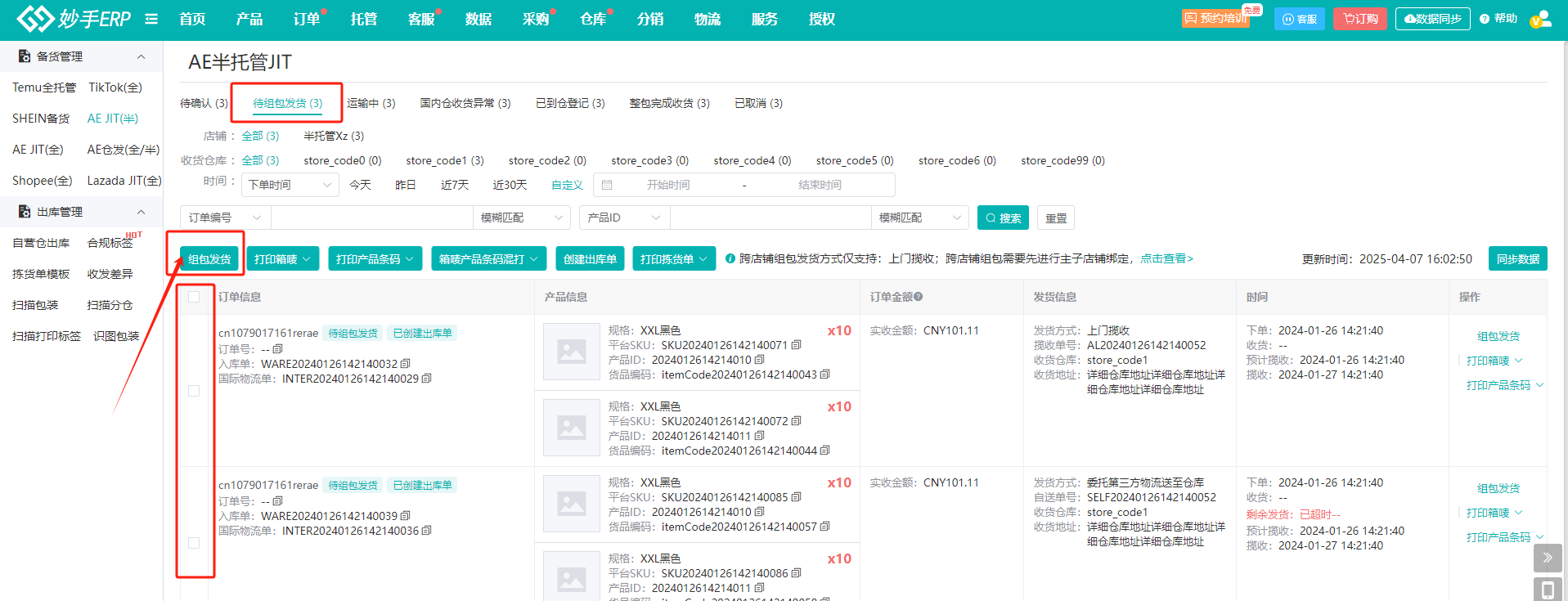The height and width of the screenshot is (601, 1568).
Task: Expand the 打印产品条码 toolbar dropdown
Action: [375, 259]
